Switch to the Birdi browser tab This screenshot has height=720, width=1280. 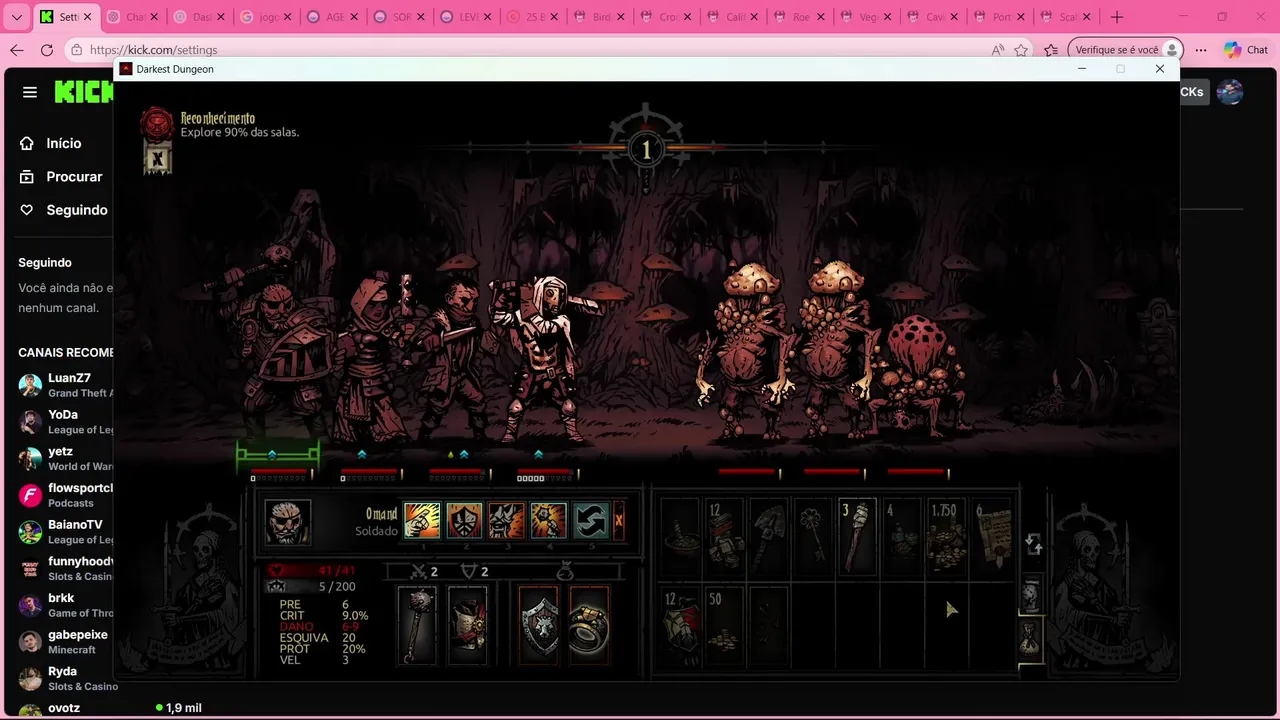point(598,17)
